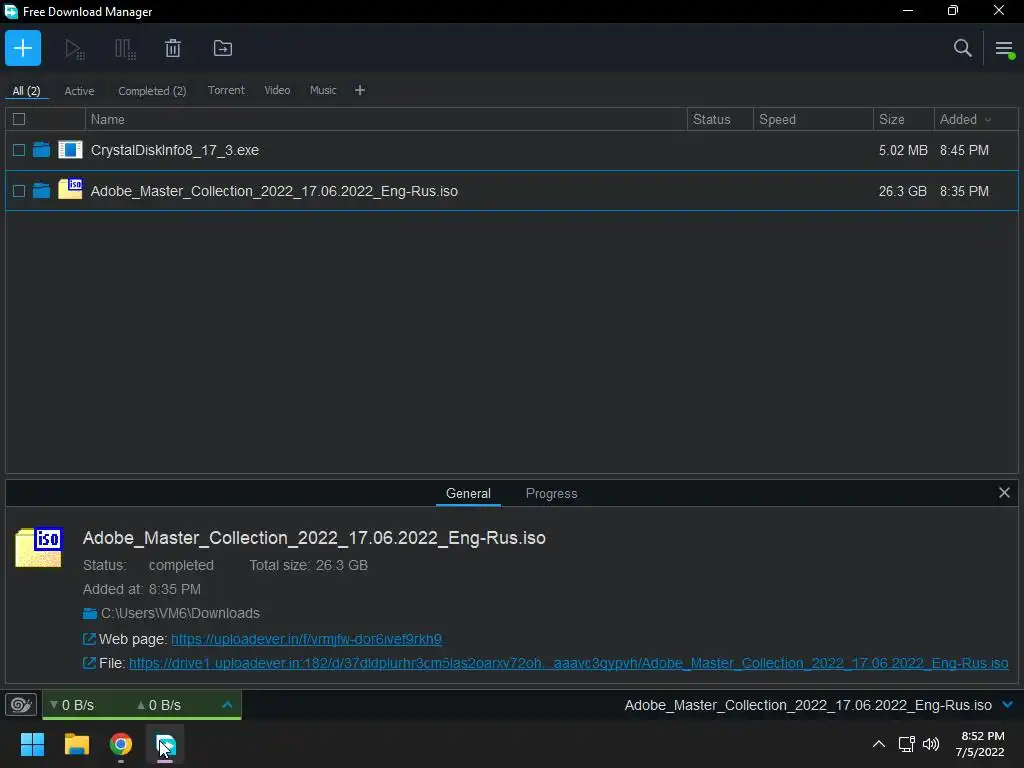
Task: Sort by the Speed column header
Action: point(813,119)
